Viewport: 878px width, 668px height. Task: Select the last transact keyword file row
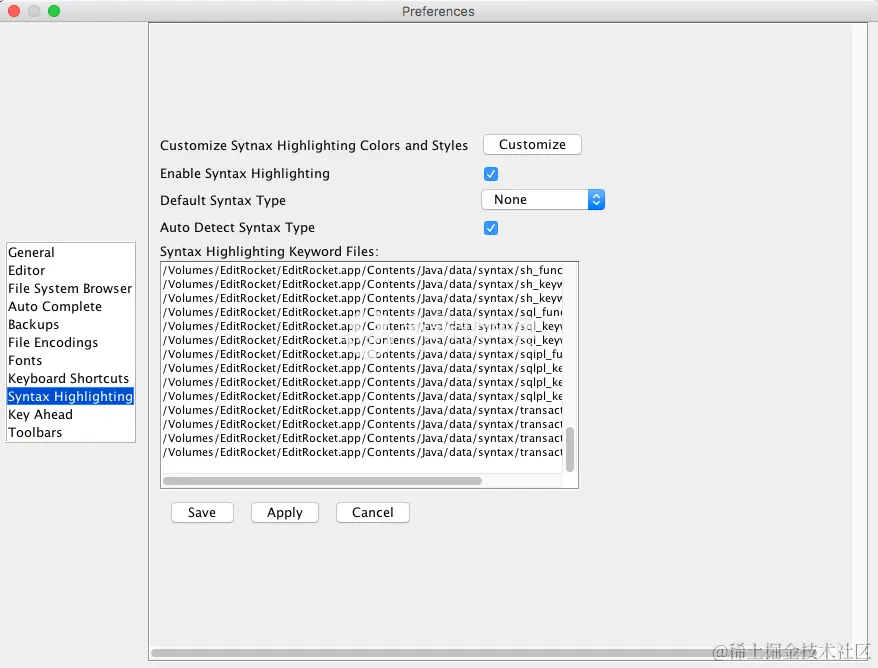[x=362, y=452]
